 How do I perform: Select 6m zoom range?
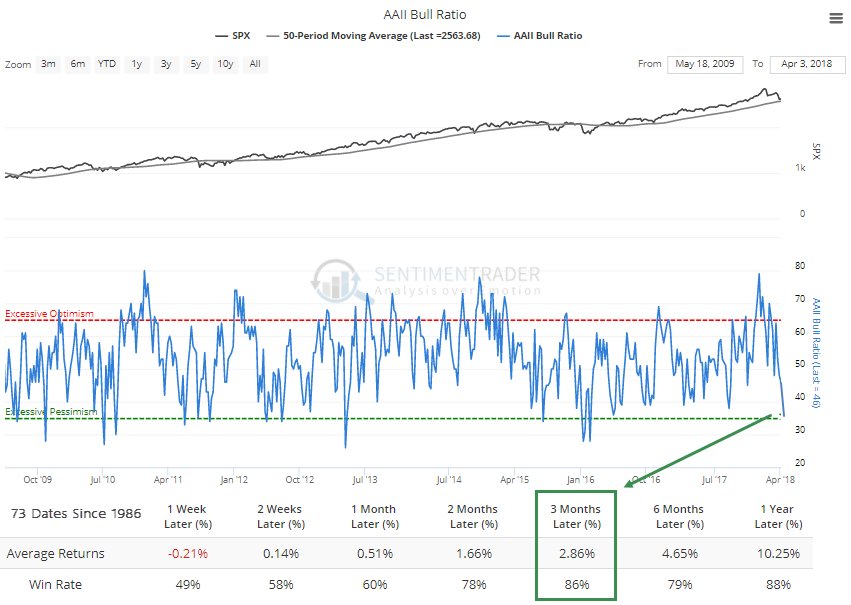pos(78,64)
